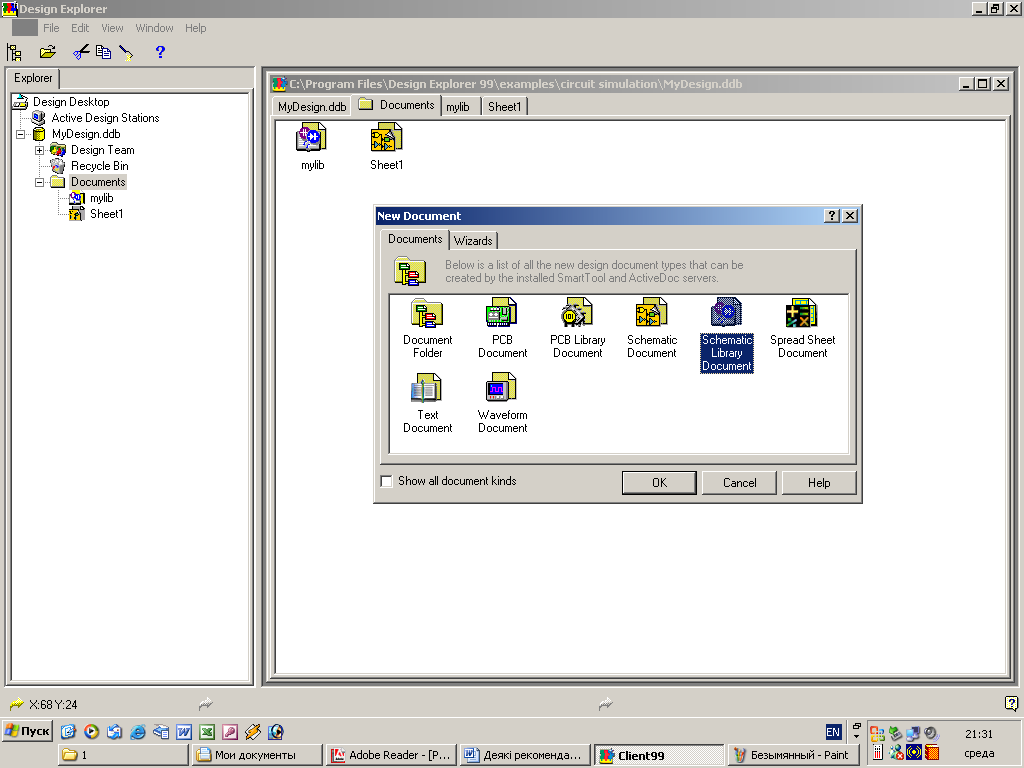Open the Windows Start button Пуск

click(27, 731)
